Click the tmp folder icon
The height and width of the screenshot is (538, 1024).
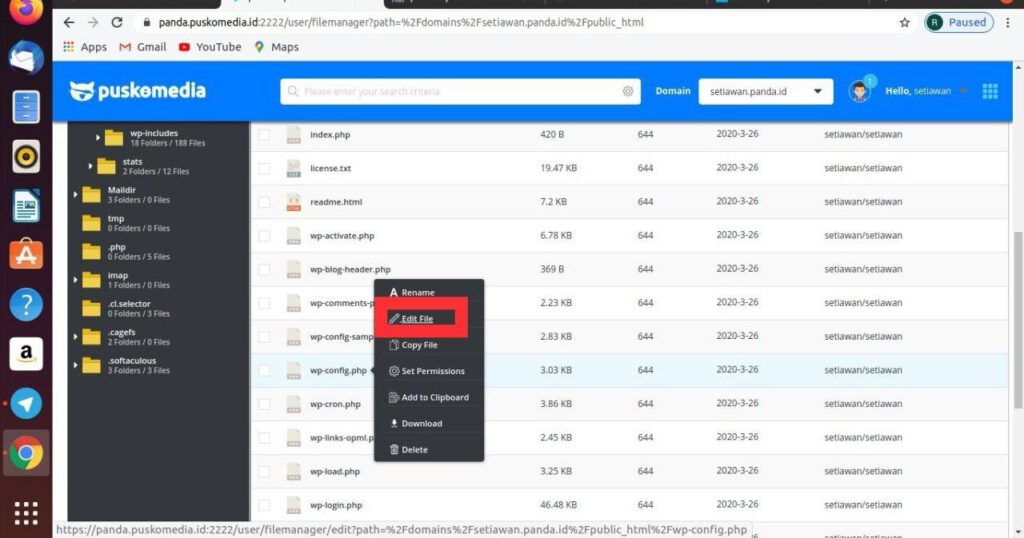point(91,223)
